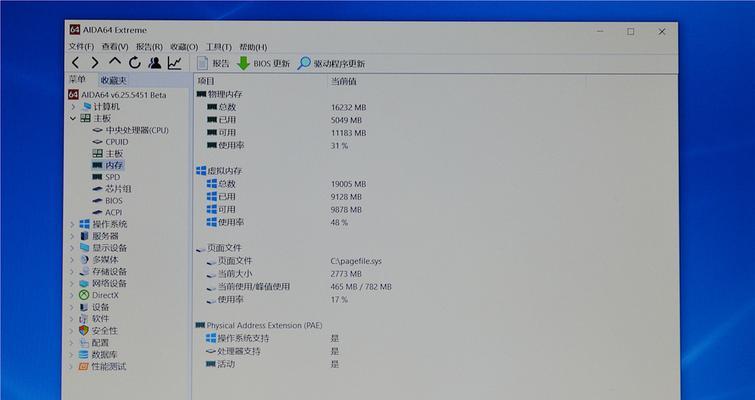Expand the 服务器 tree node
755x400 pixels.
click(73, 236)
